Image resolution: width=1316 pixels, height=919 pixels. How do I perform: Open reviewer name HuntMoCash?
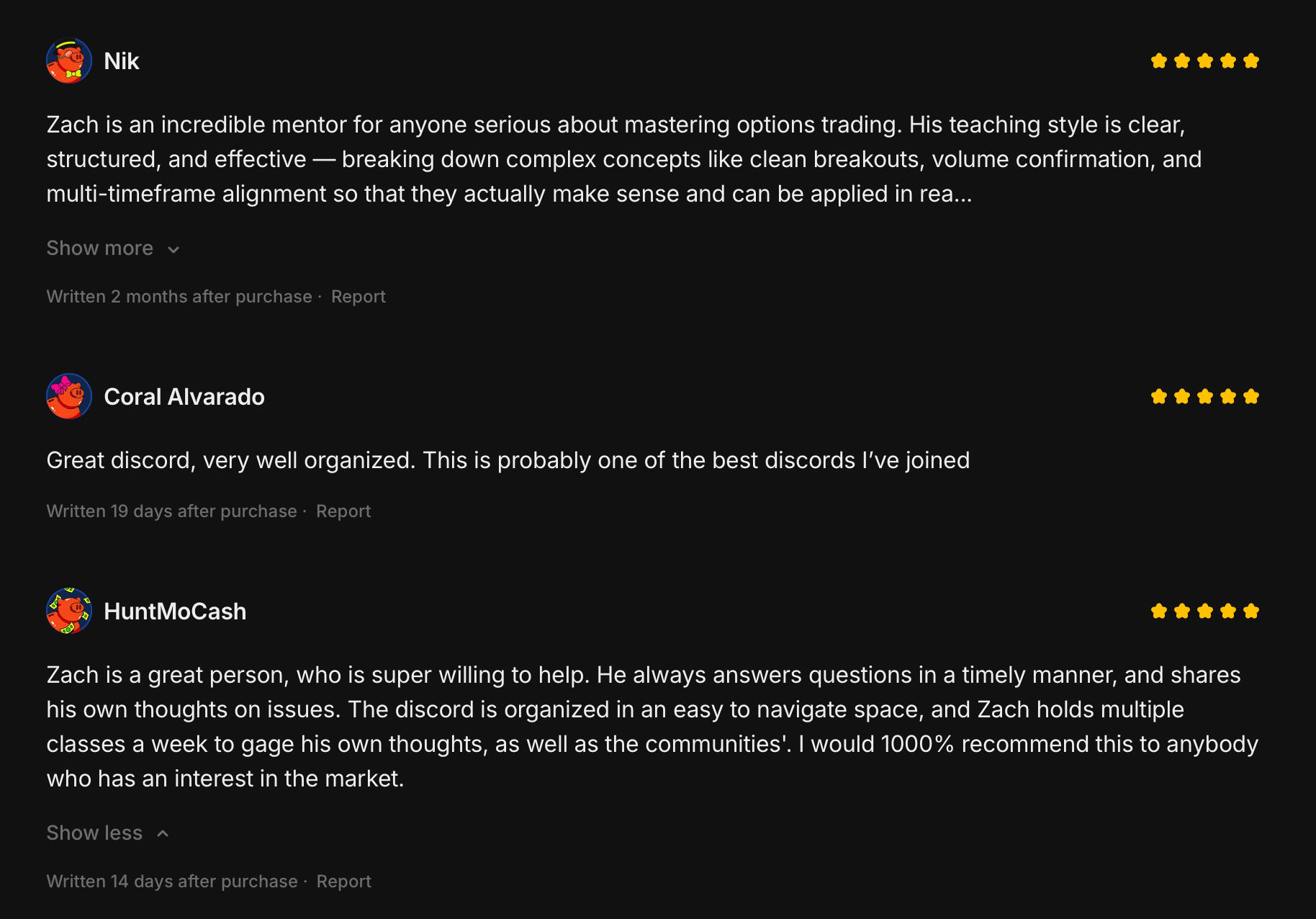click(x=175, y=611)
